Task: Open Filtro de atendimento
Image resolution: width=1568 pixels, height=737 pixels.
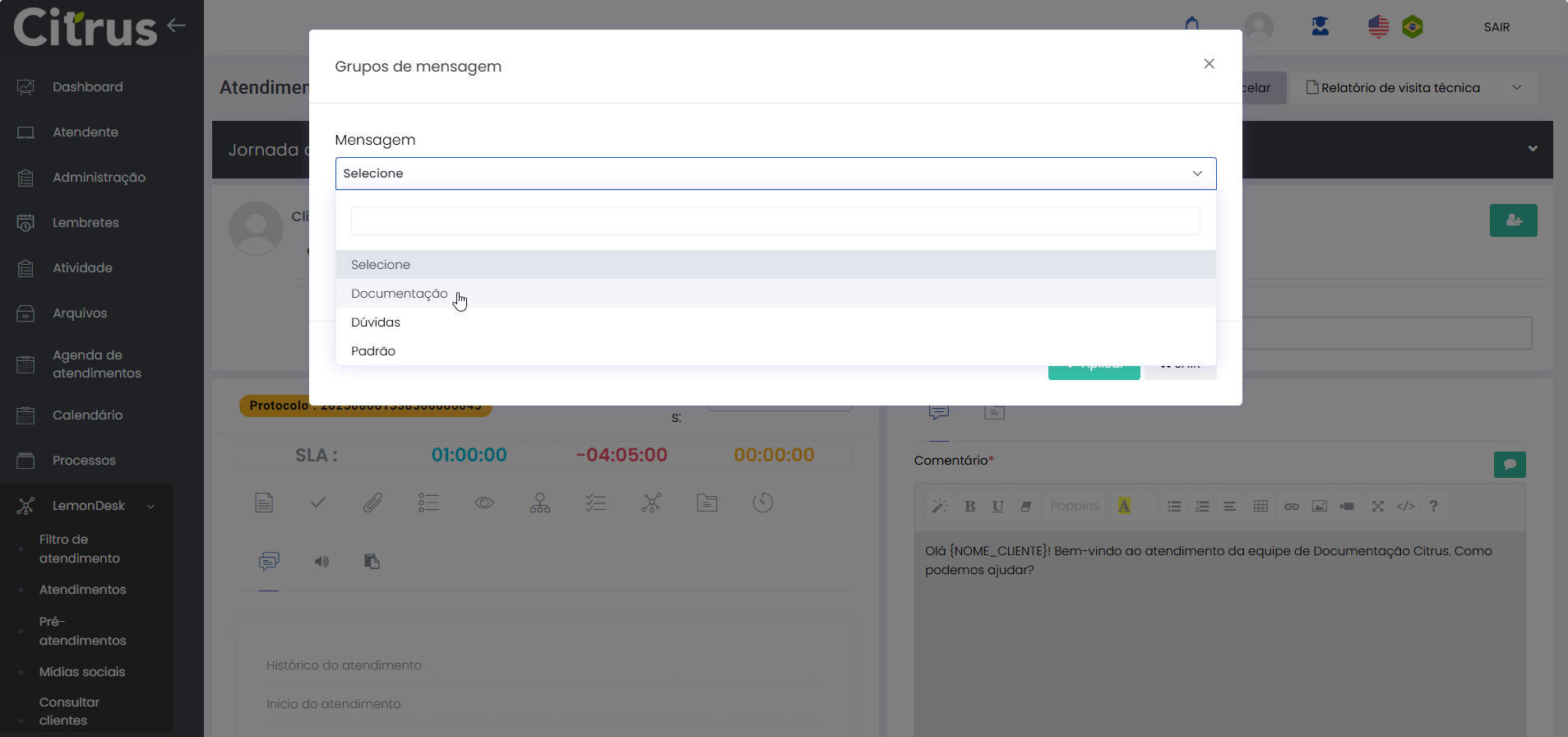Action: [79, 549]
